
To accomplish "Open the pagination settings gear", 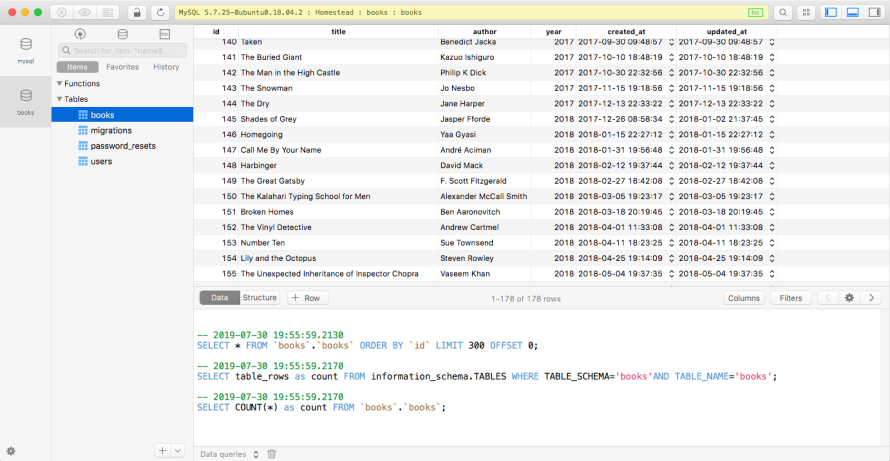I will pyautogui.click(x=849, y=298).
